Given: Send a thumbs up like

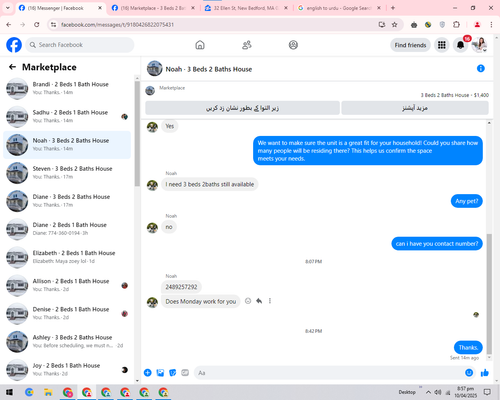Looking at the screenshot, I should tap(485, 373).
